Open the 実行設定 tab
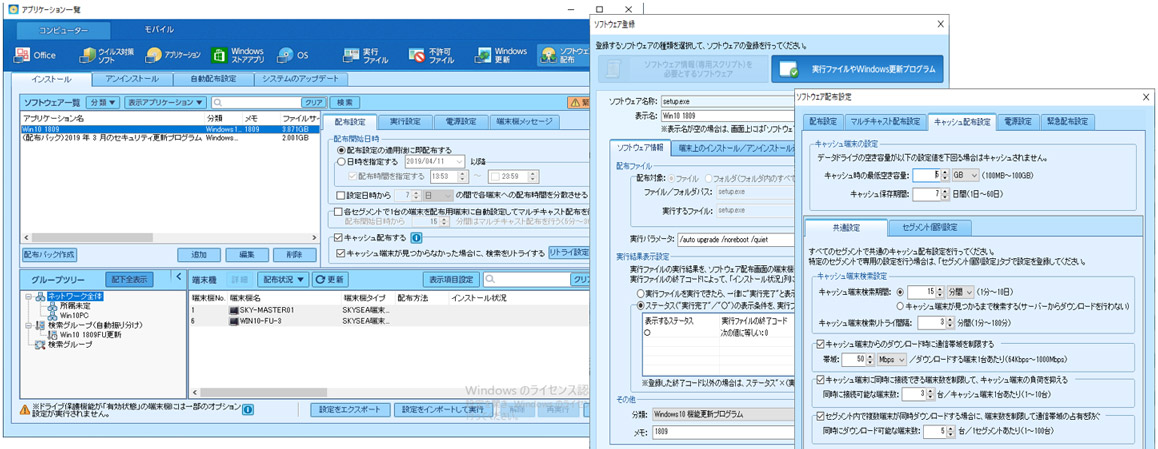The image size is (1158, 449). [x=405, y=122]
